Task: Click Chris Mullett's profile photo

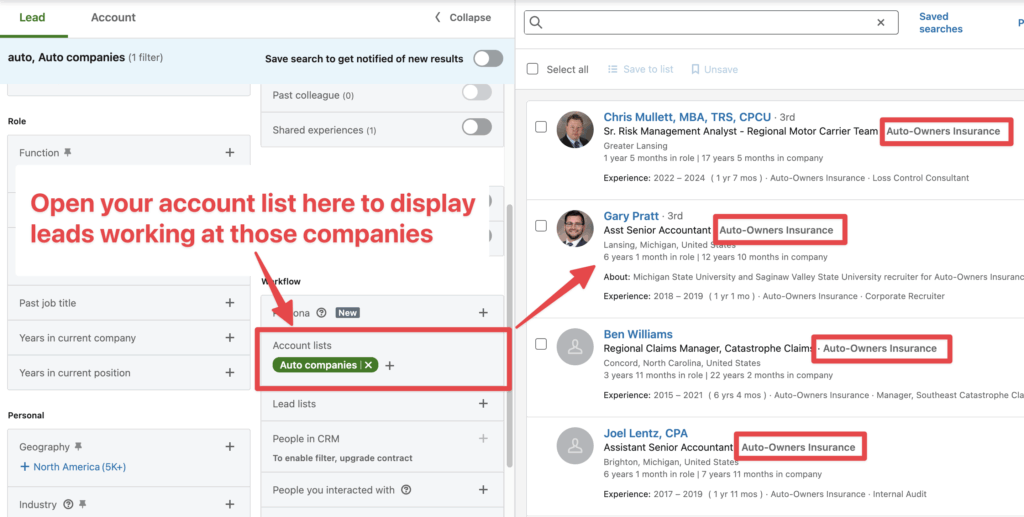Action: [x=575, y=129]
